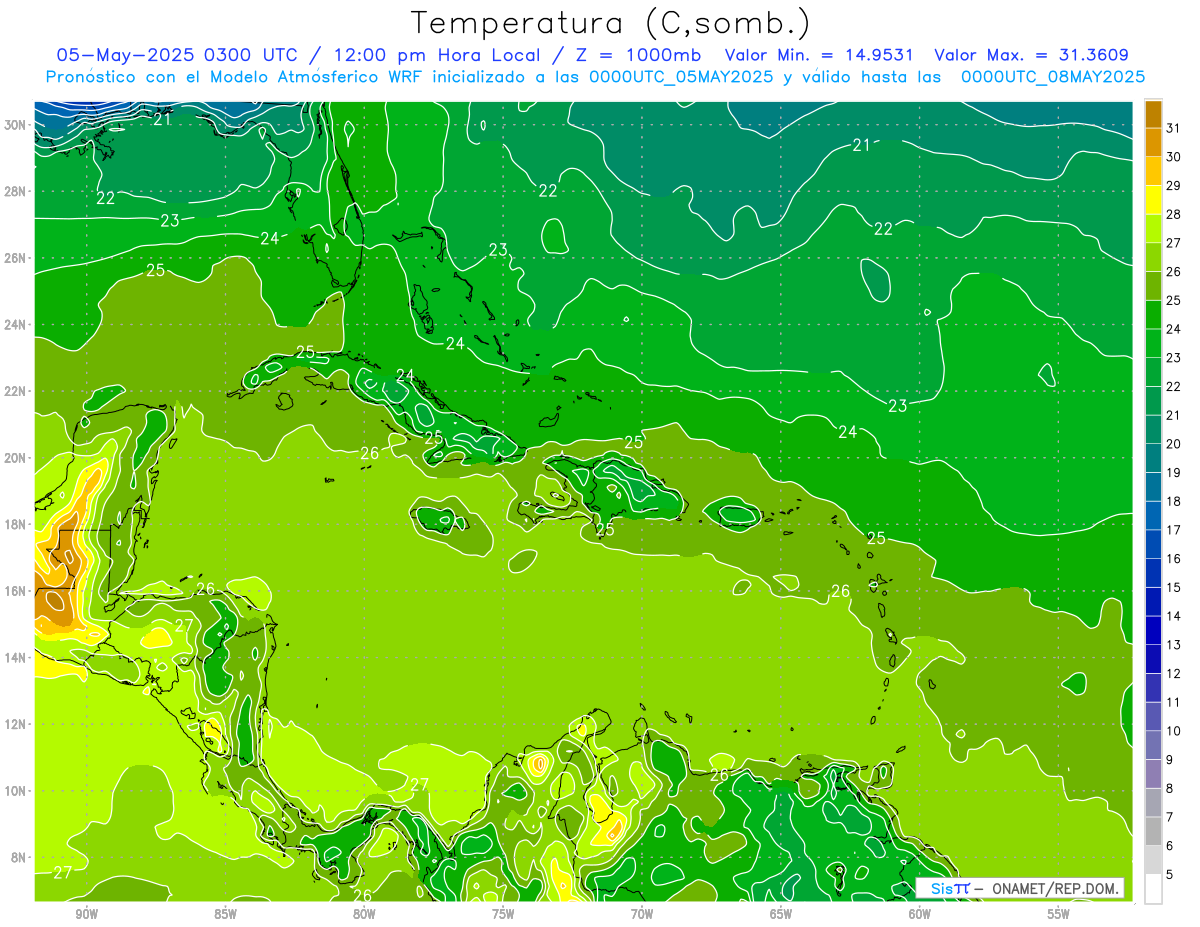
Task: Click the "85W" longitude label
Action: click(225, 914)
